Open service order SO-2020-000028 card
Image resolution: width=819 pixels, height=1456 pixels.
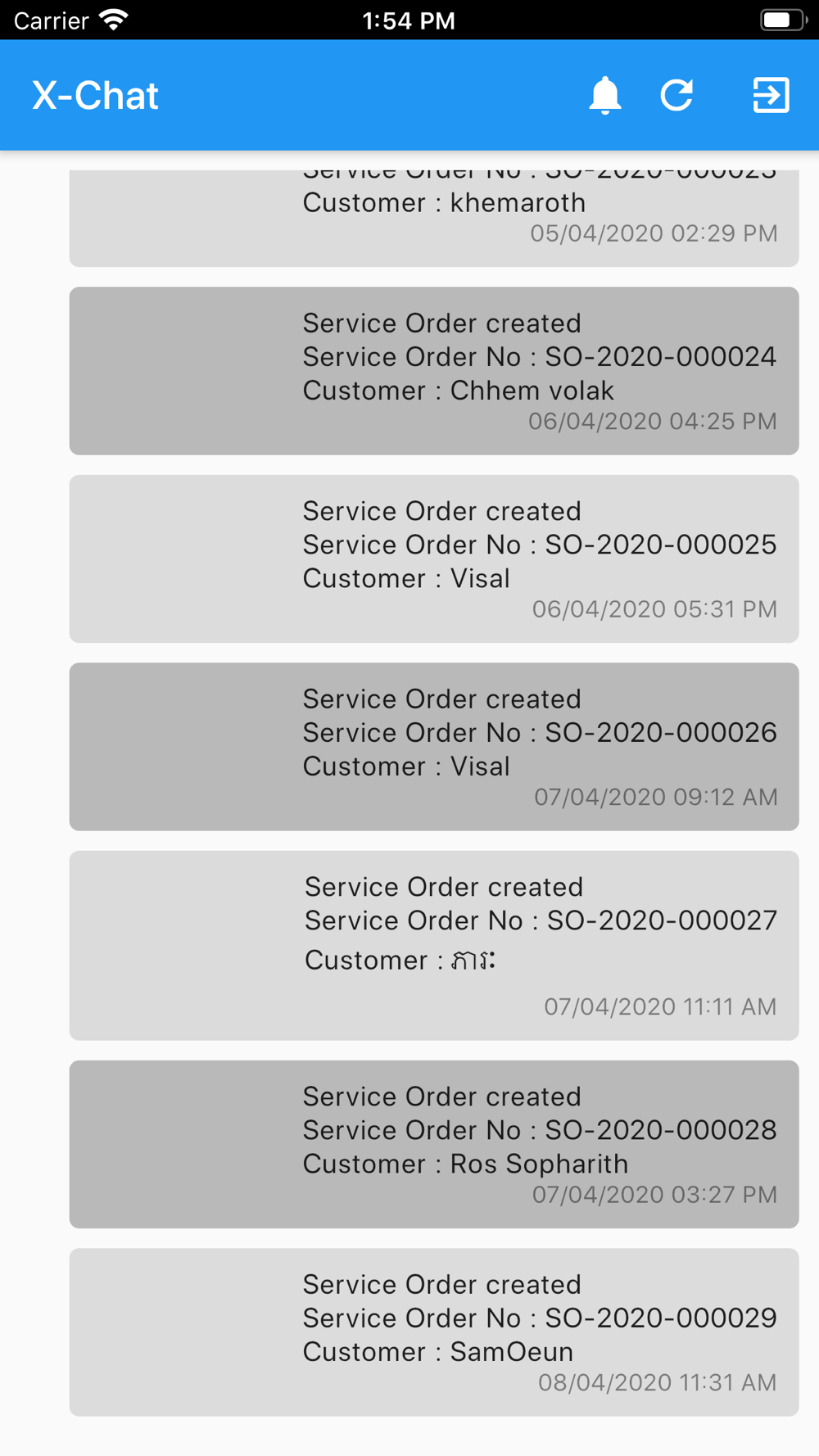(434, 1144)
